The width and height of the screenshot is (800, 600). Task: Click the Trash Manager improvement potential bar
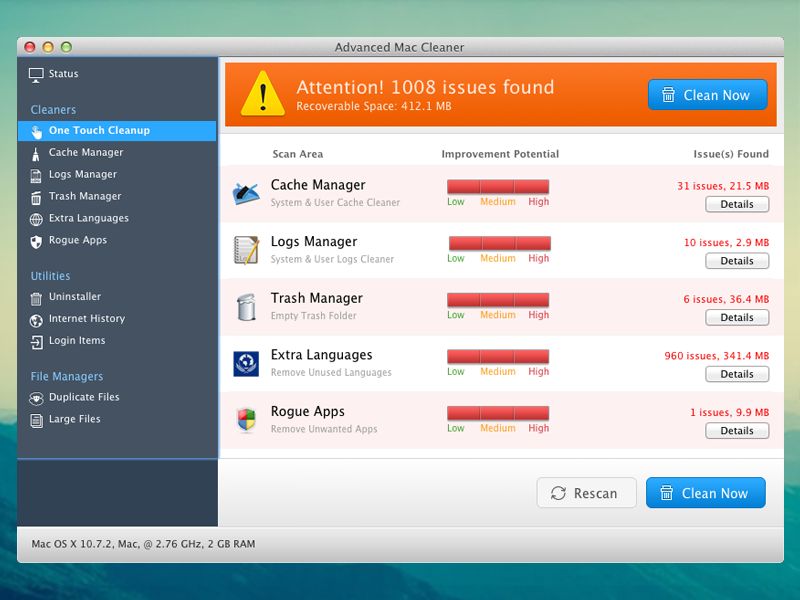click(498, 300)
